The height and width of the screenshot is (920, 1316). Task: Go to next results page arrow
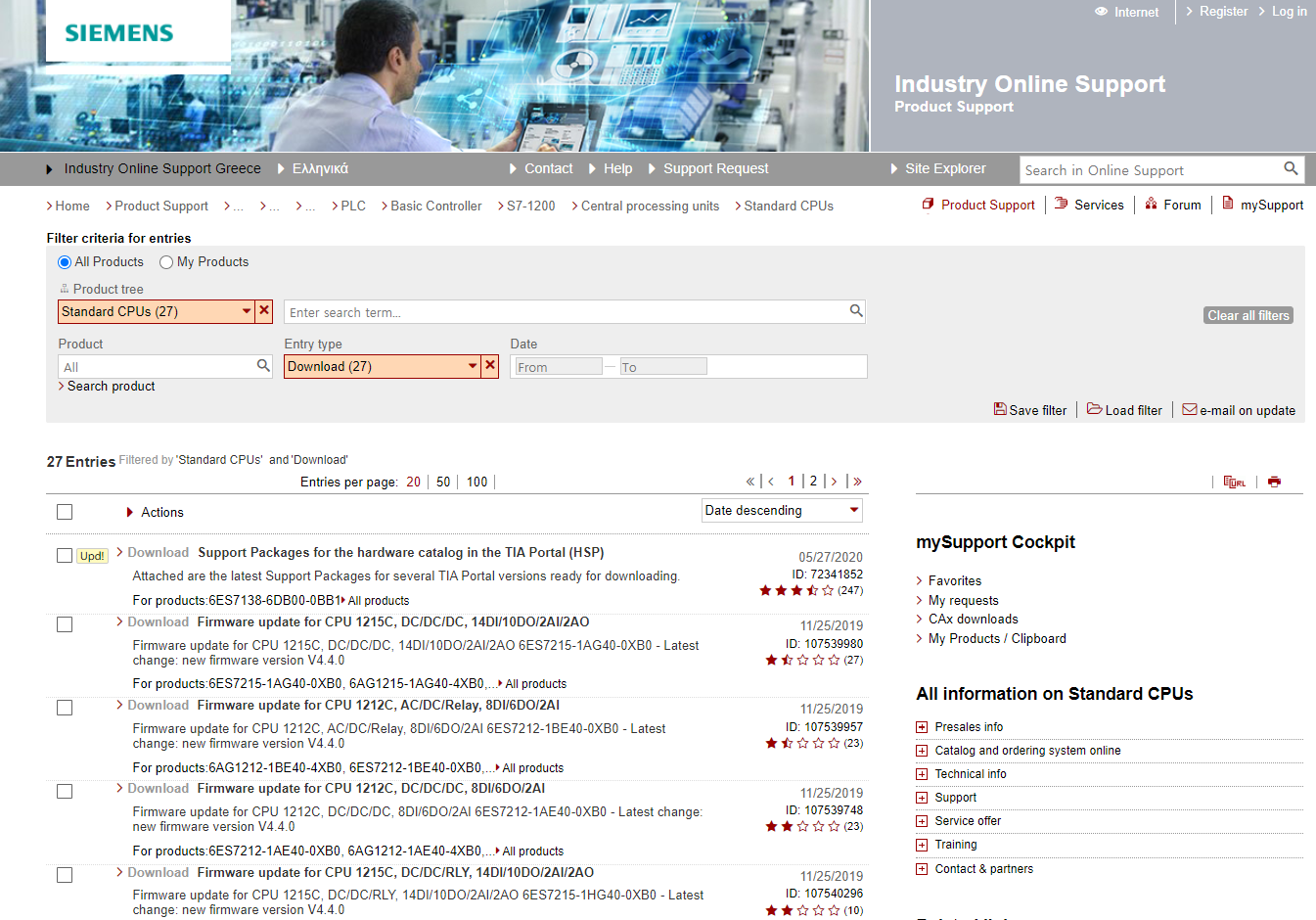pos(834,482)
